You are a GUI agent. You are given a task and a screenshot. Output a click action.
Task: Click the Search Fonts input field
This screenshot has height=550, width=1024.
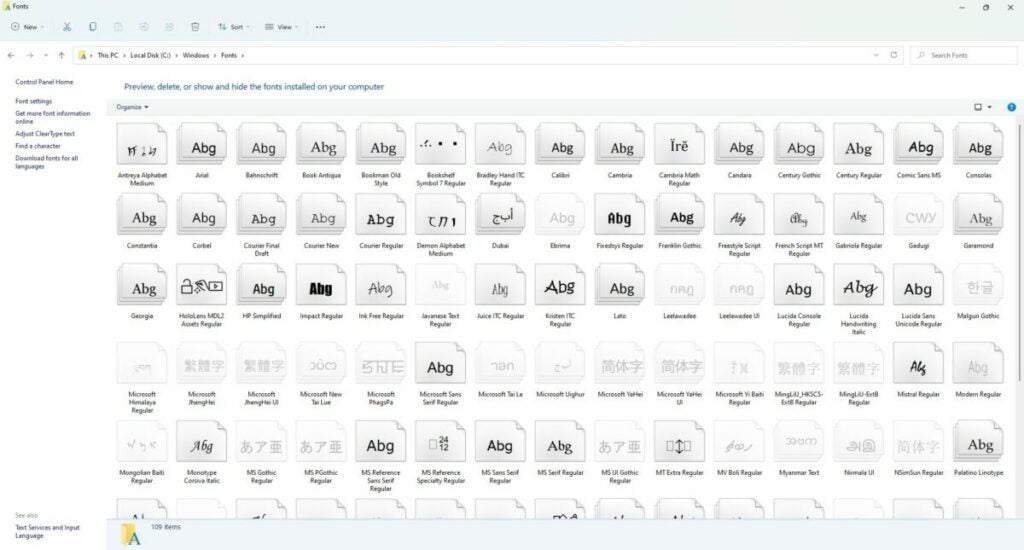[x=963, y=56]
